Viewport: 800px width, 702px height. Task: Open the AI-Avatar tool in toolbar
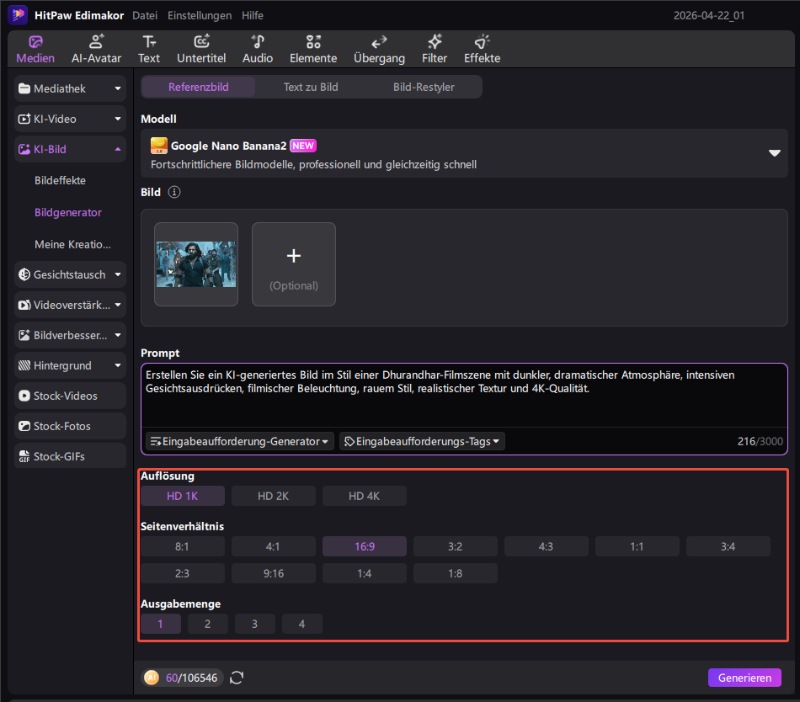[96, 49]
